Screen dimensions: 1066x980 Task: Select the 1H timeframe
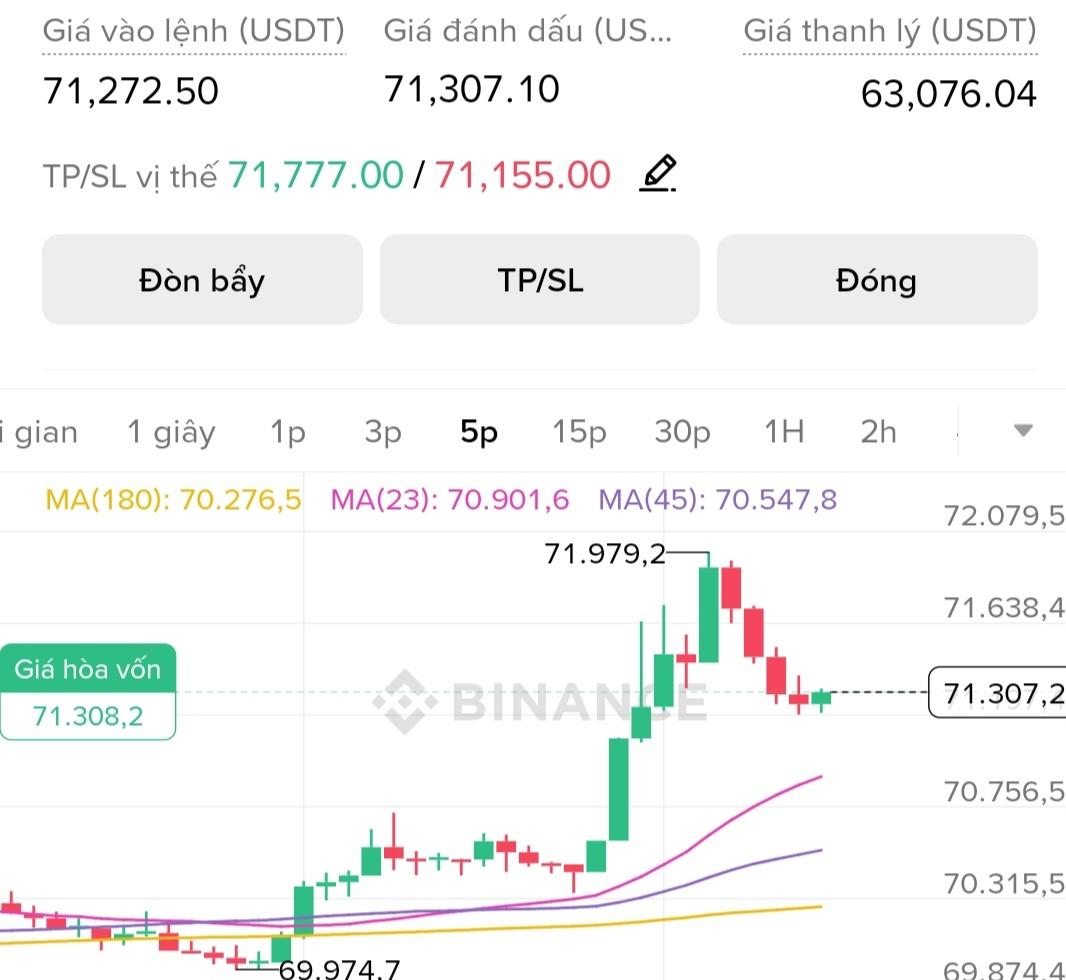784,432
